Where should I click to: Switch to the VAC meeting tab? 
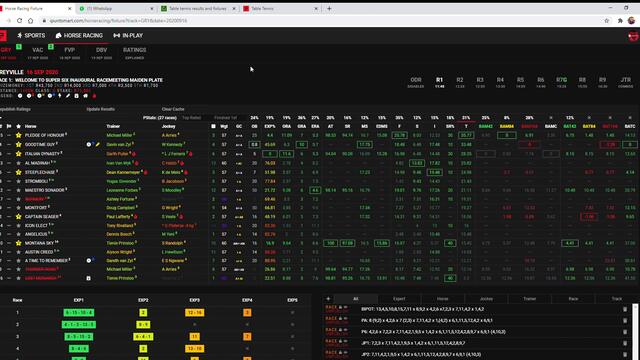click(x=38, y=53)
